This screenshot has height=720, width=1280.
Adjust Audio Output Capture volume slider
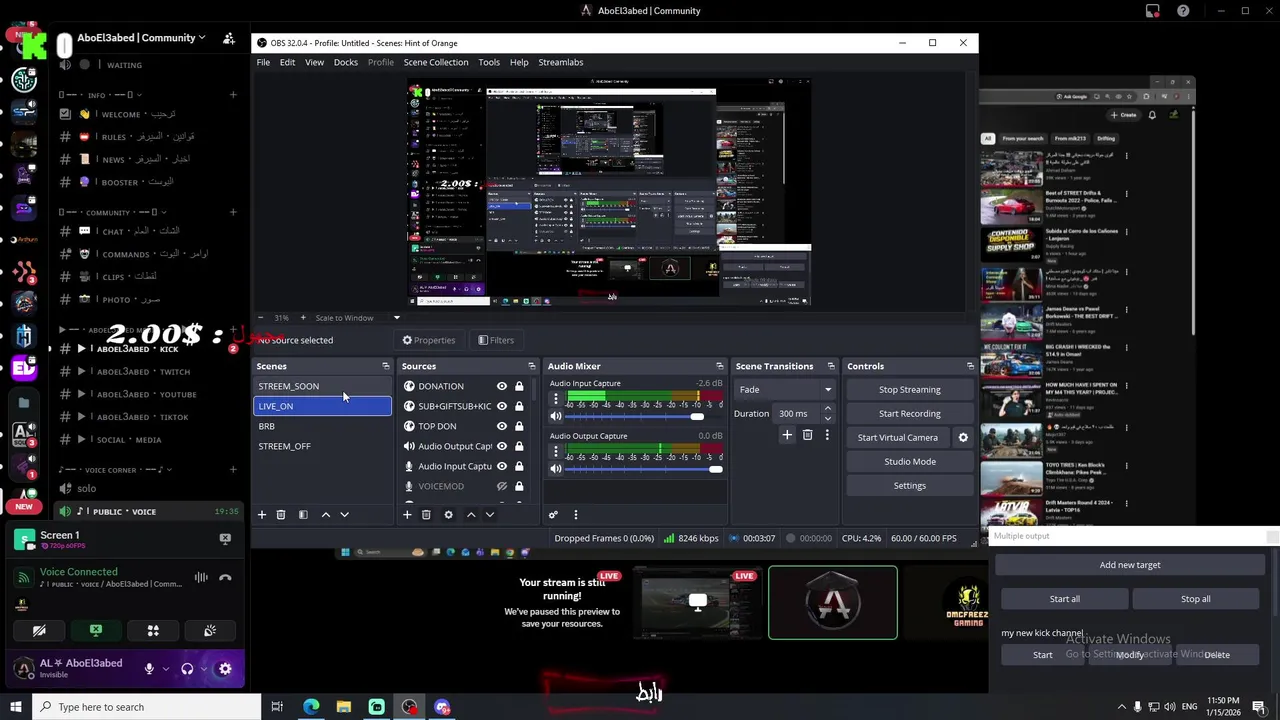(644, 469)
